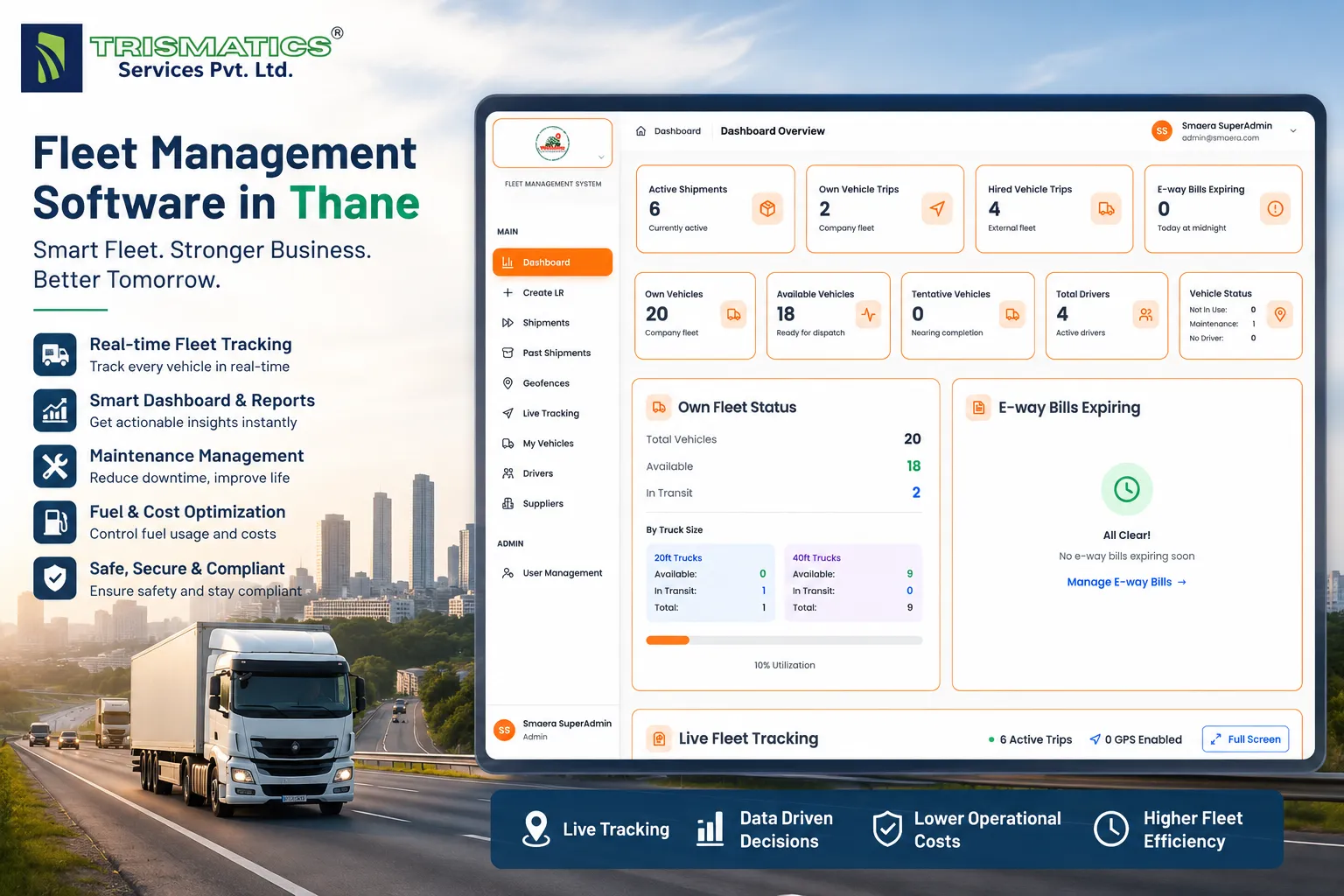Click the Fuel & Cost Optimization pump icon
This screenshot has height=896, width=1344.
(x=55, y=522)
